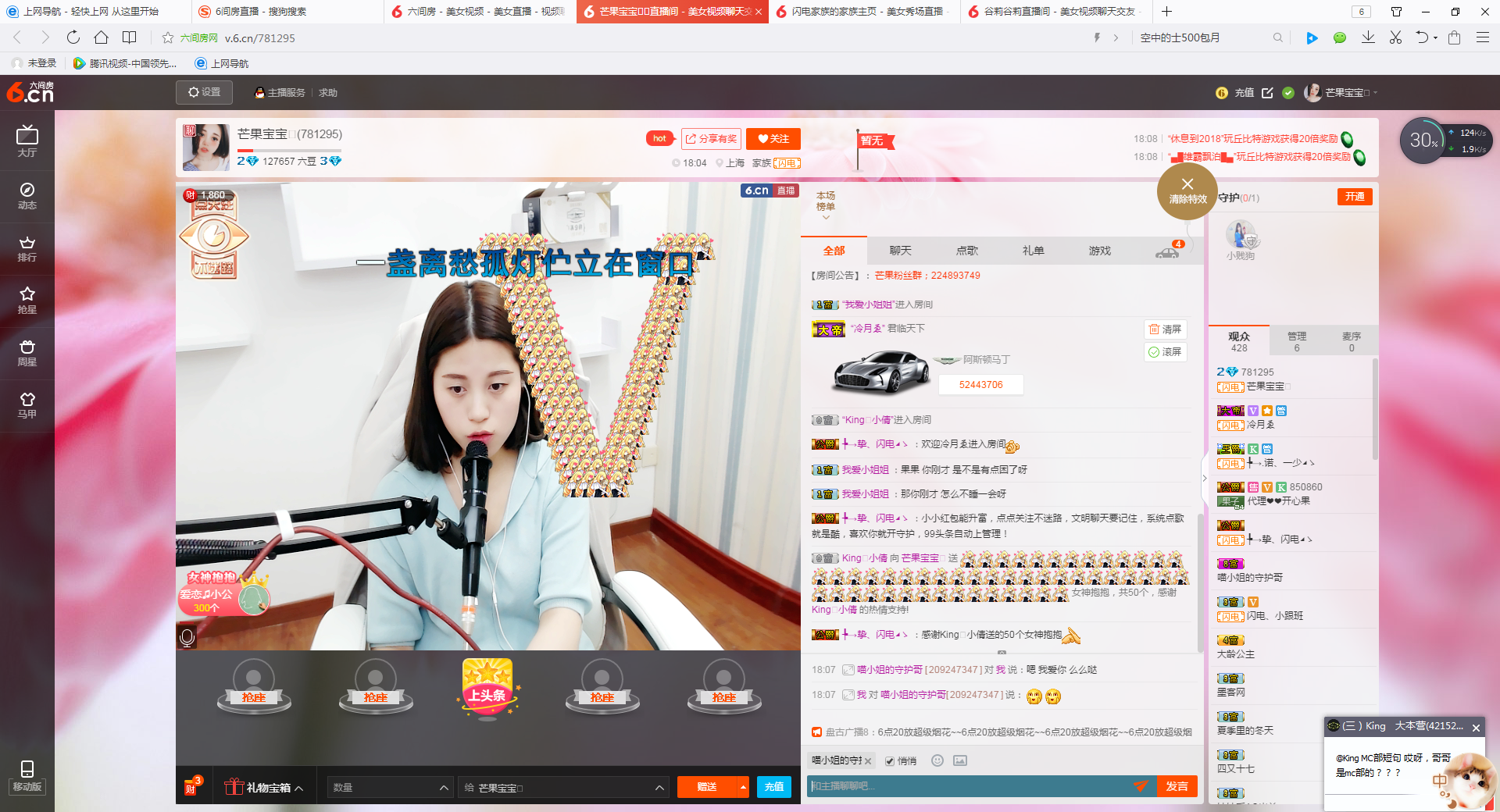Click the browser scissors screenshot icon
The height and width of the screenshot is (812, 1500).
[x=1395, y=37]
